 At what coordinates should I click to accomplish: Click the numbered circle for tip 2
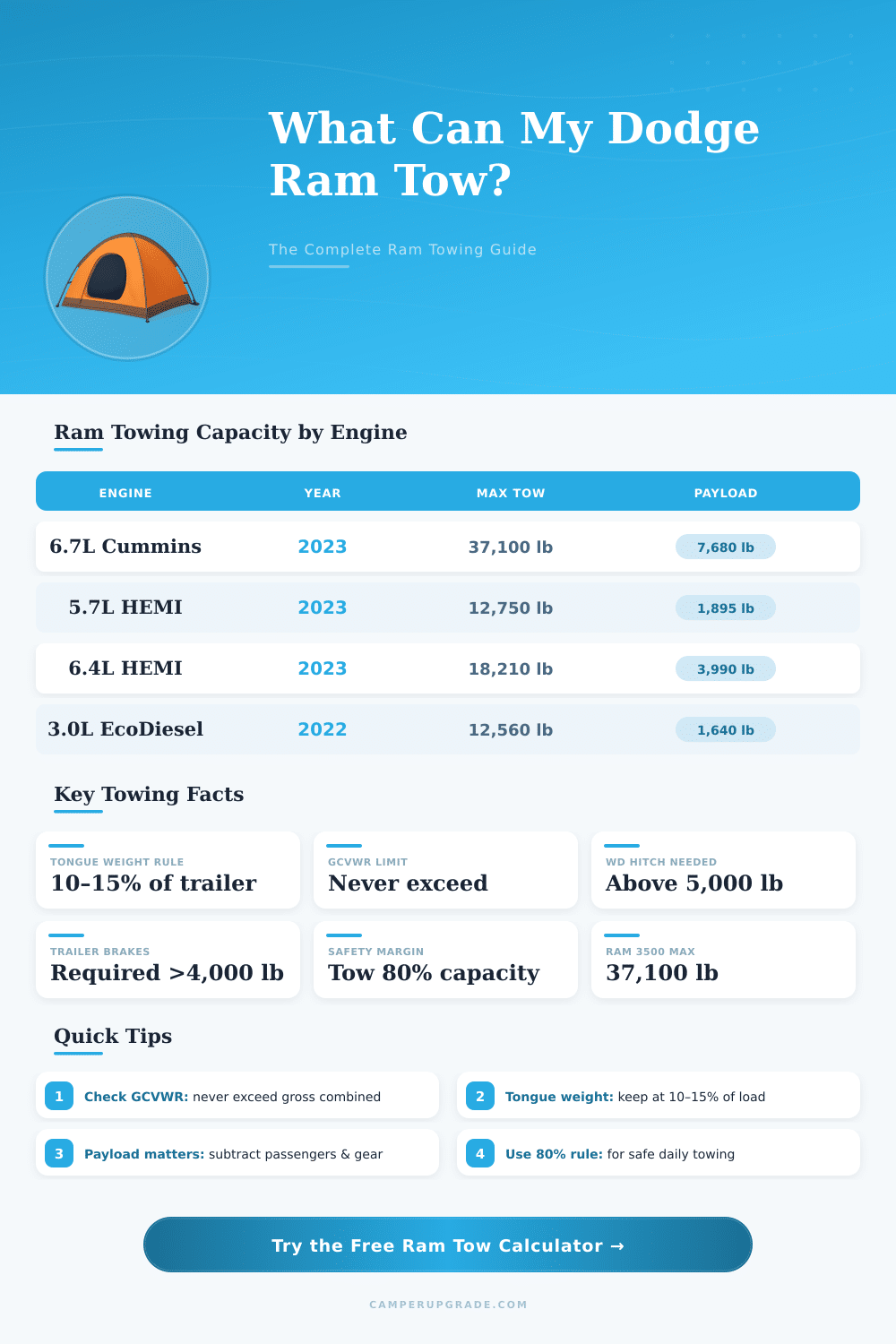[x=480, y=1095]
